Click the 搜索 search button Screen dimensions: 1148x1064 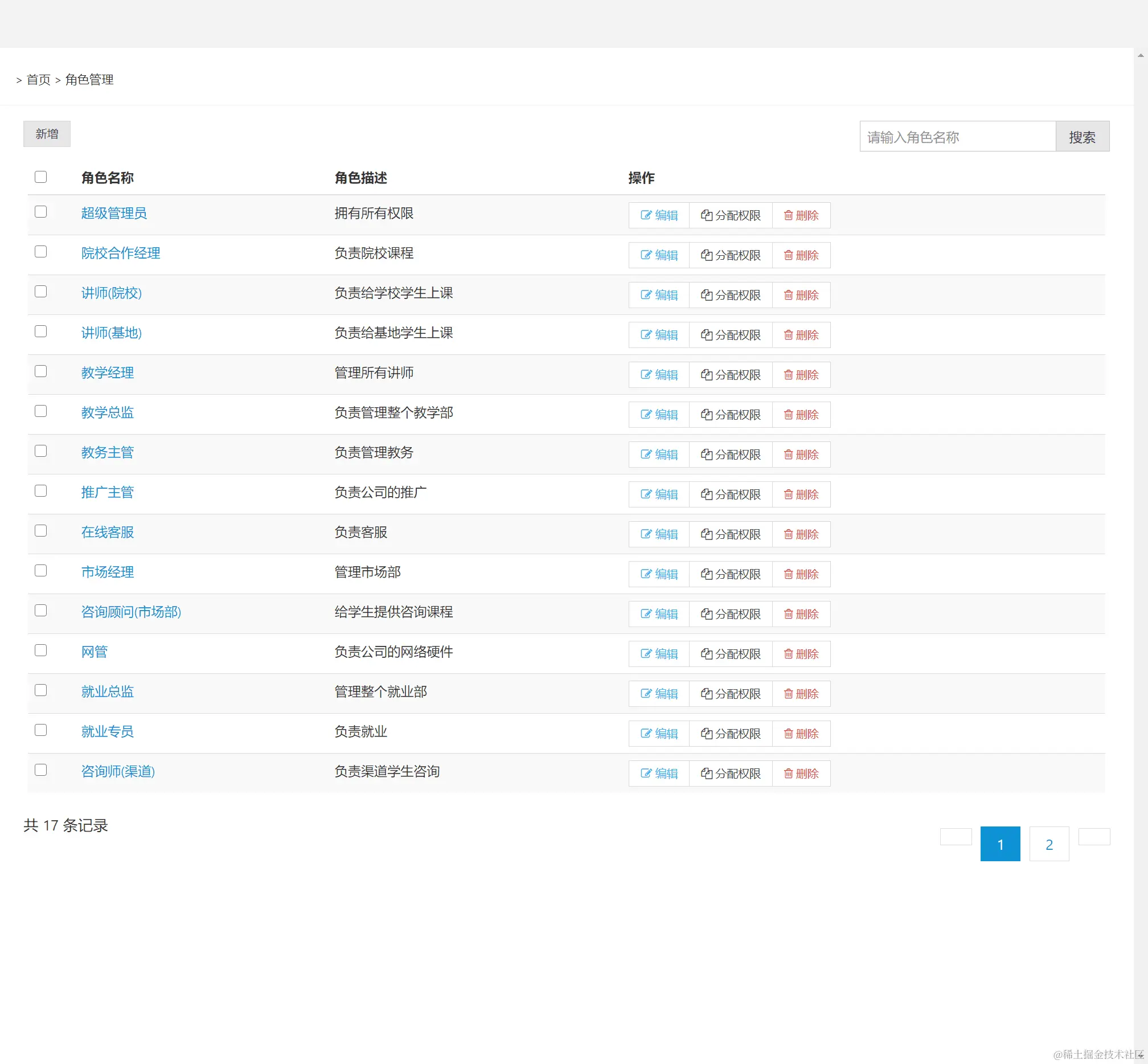(x=1082, y=137)
